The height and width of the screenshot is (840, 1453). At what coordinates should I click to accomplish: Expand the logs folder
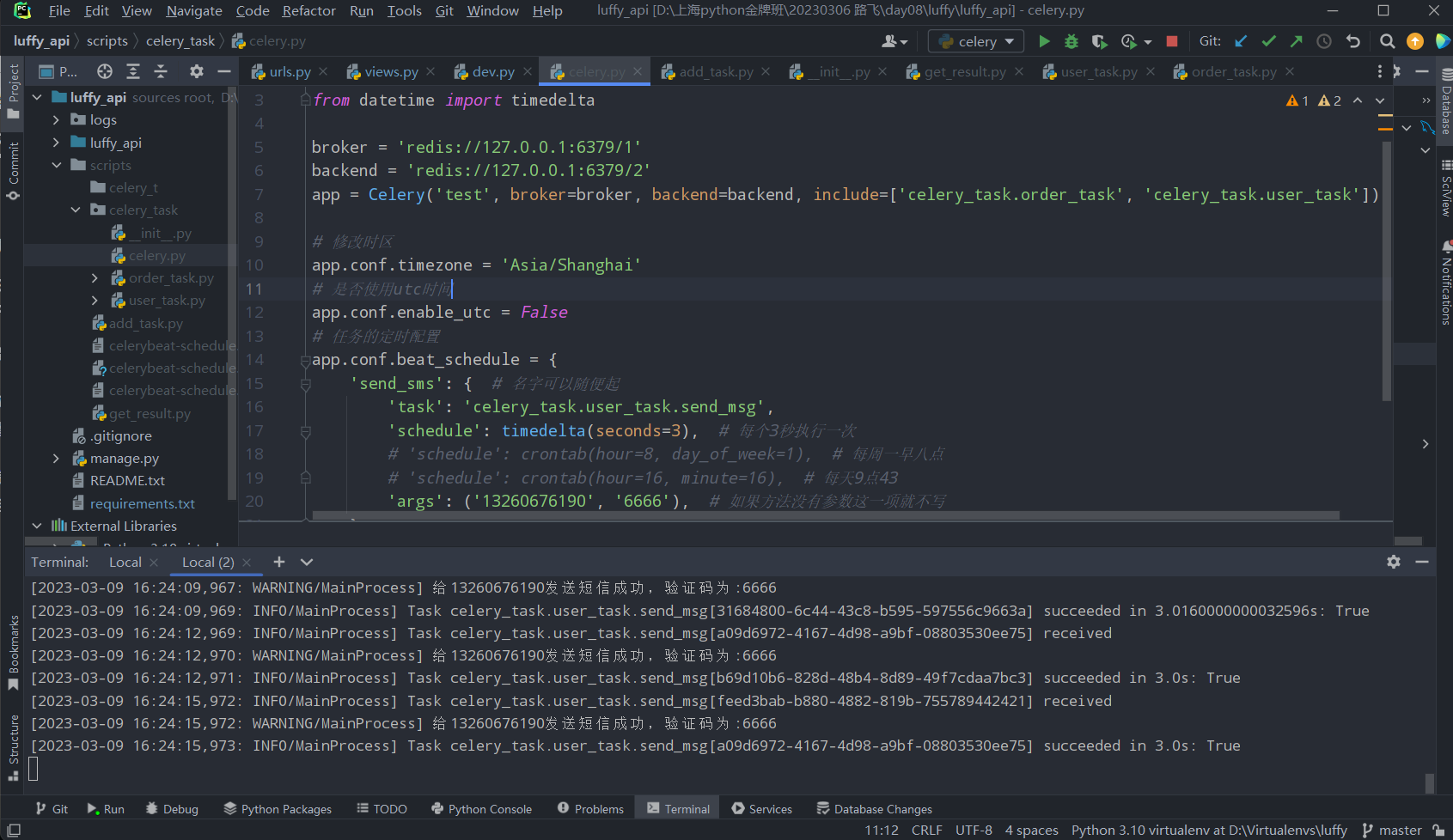[57, 119]
